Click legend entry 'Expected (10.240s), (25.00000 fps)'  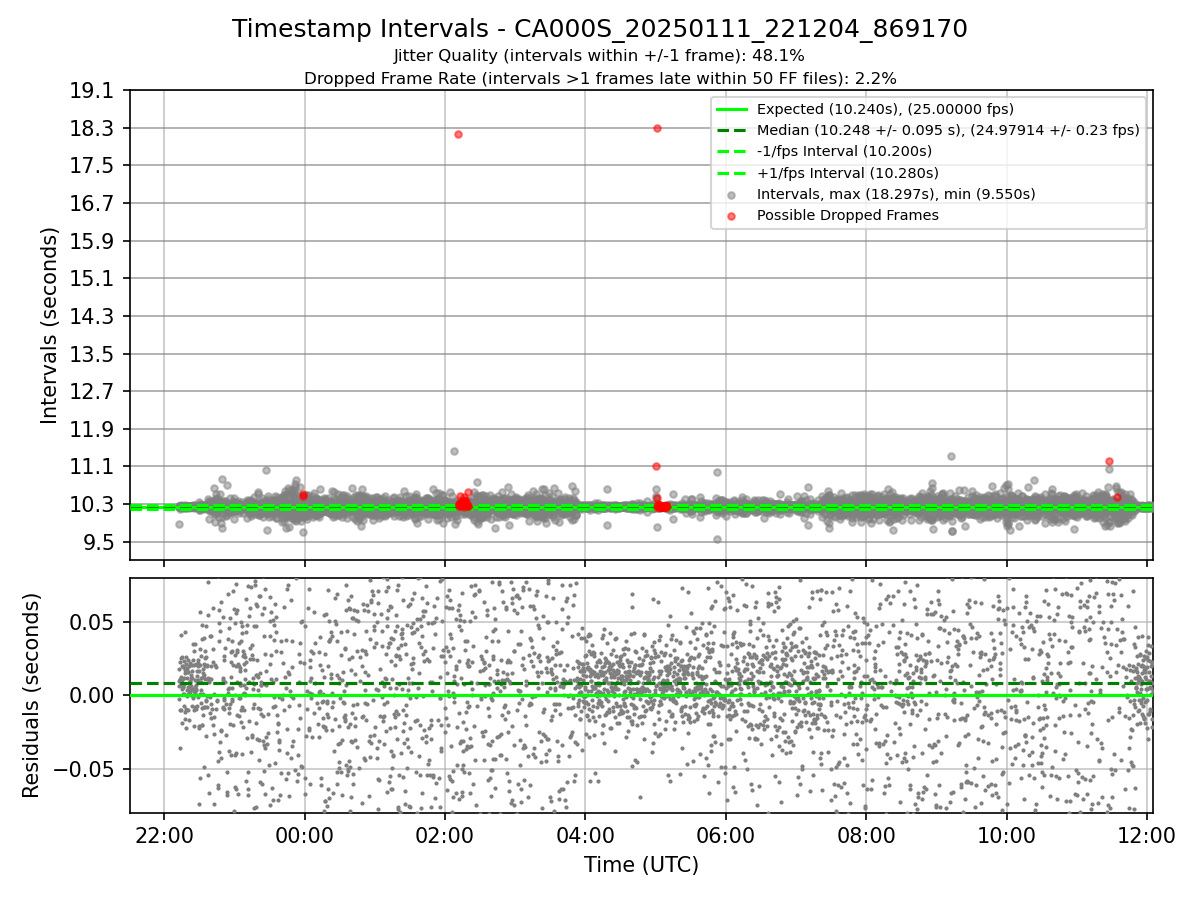click(x=885, y=109)
